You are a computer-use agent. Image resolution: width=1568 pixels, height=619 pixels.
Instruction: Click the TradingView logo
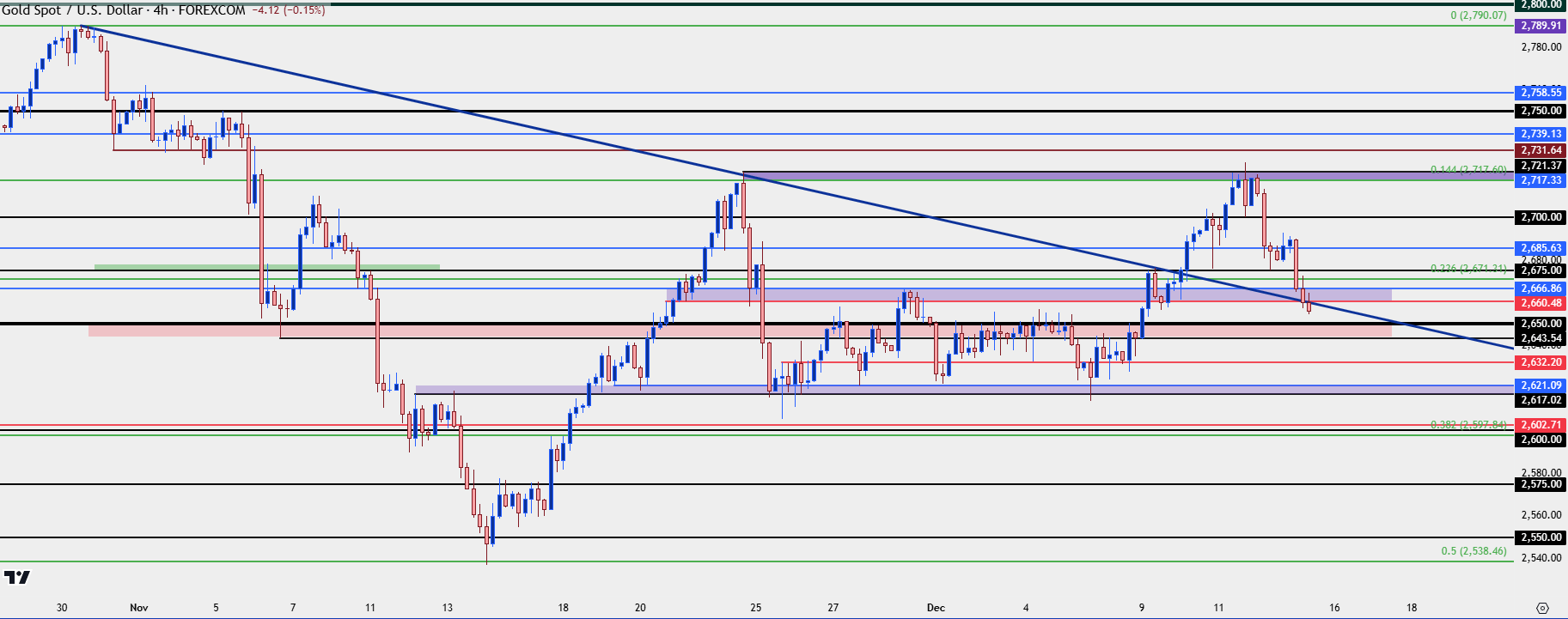[17, 577]
